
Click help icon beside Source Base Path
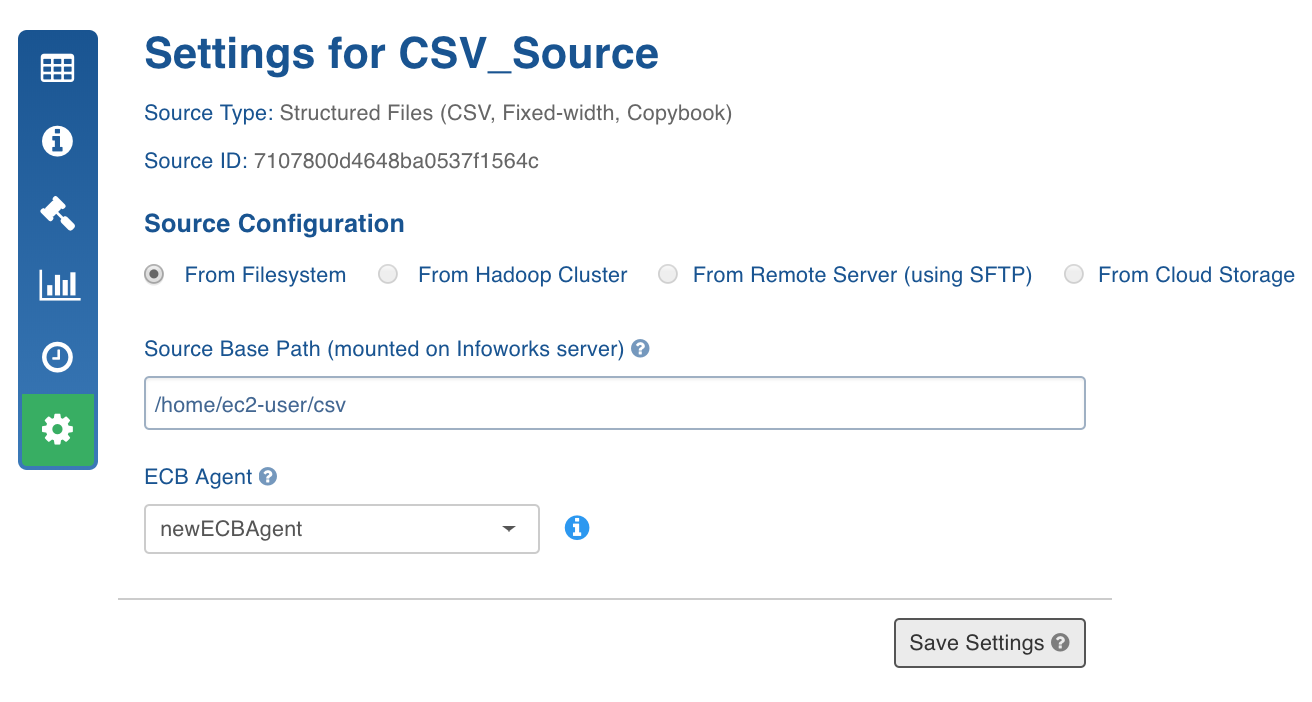[641, 349]
